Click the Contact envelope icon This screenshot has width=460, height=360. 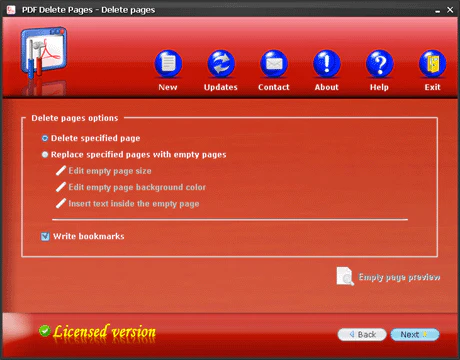(274, 63)
